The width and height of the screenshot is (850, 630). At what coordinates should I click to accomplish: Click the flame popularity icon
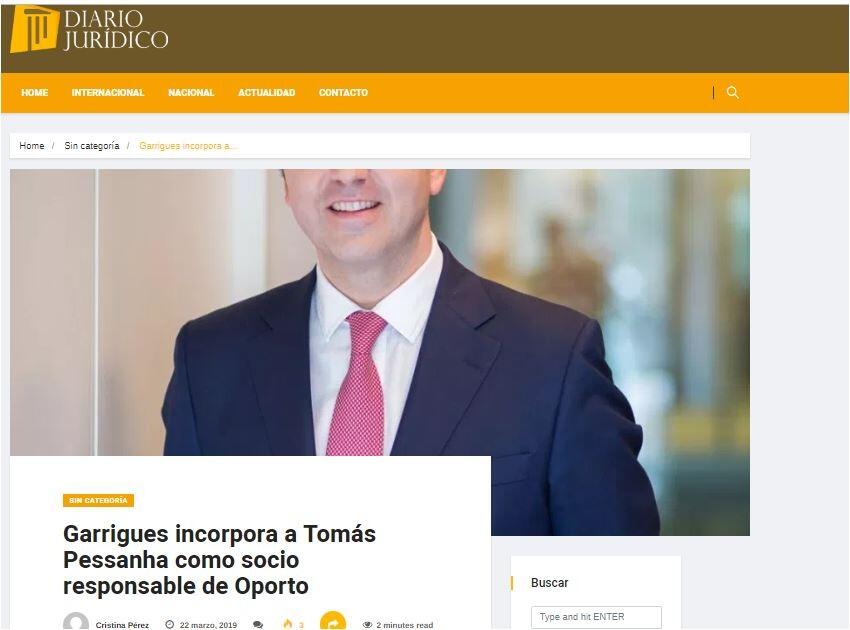pos(288,624)
